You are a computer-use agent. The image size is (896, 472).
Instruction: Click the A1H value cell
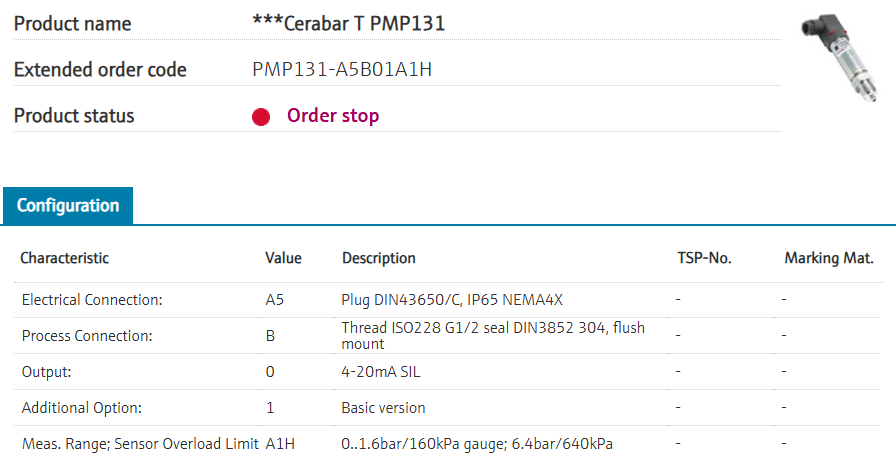tap(280, 443)
